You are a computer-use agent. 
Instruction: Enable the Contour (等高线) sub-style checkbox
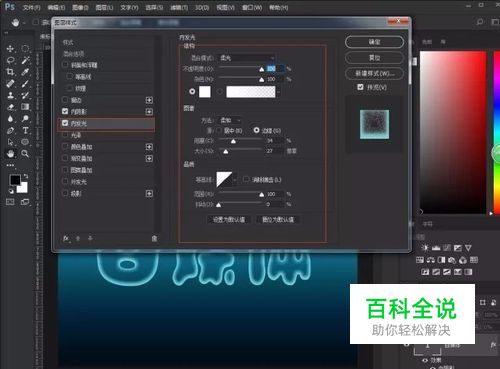click(70, 76)
